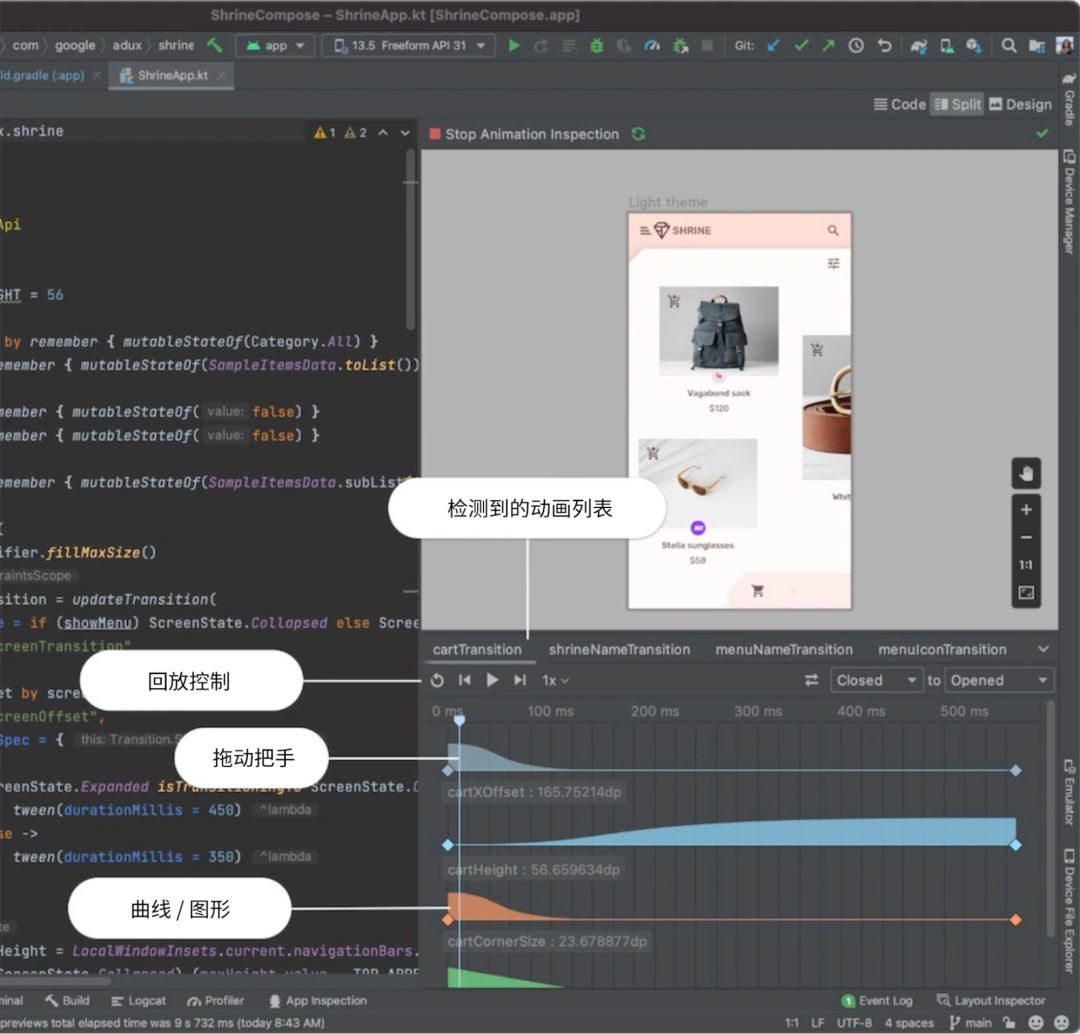
Task: Switch editor to Code view mode
Action: pos(899,104)
